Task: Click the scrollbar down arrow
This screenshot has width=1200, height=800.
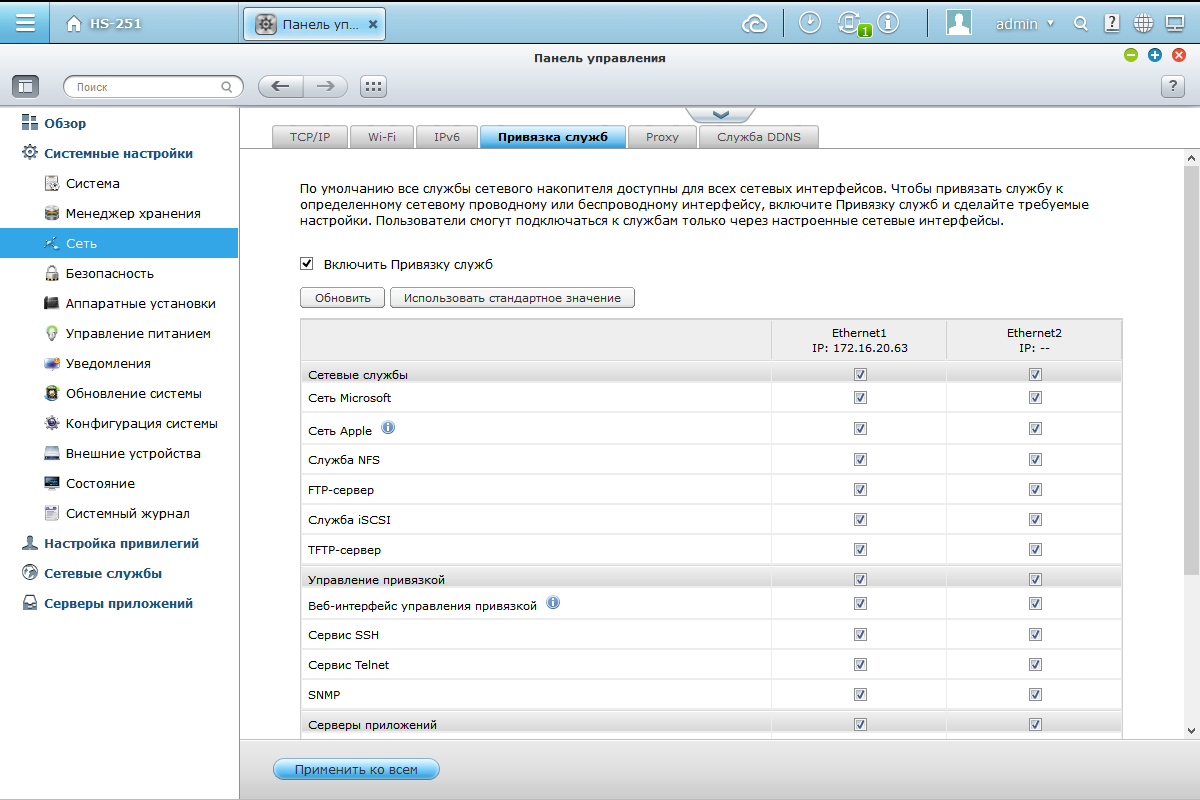Action: click(x=1191, y=731)
